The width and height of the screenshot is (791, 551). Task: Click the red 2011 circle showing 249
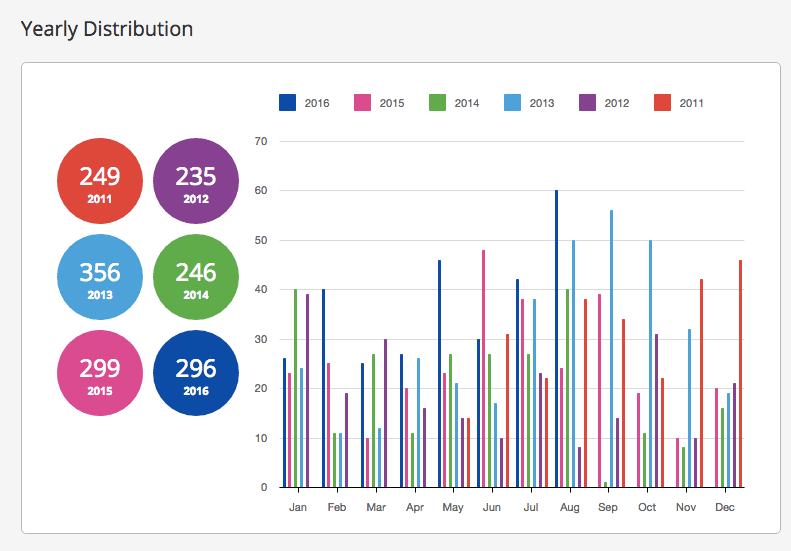(x=100, y=181)
